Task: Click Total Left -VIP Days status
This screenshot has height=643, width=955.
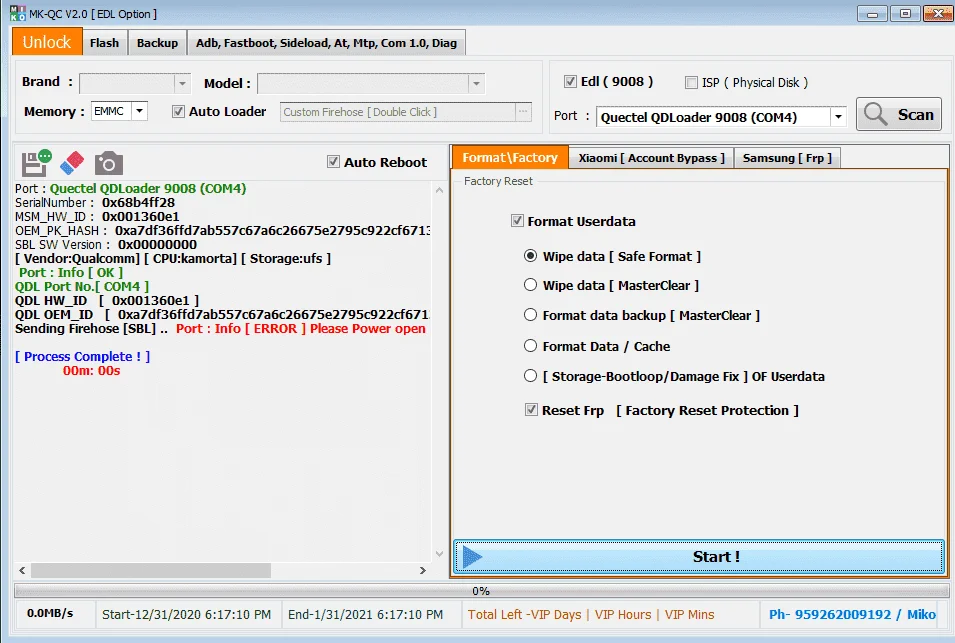Action: click(x=591, y=614)
